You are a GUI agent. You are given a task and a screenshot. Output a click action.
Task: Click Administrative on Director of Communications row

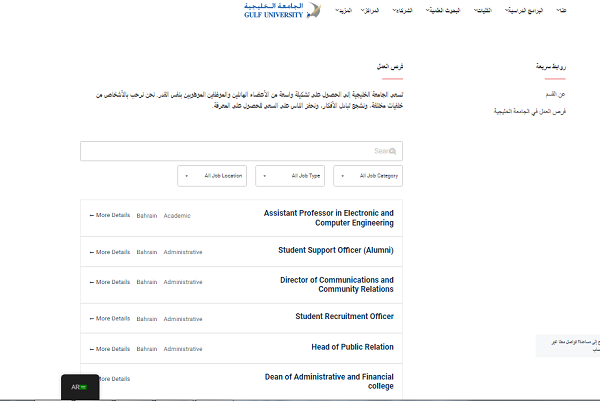point(183,282)
